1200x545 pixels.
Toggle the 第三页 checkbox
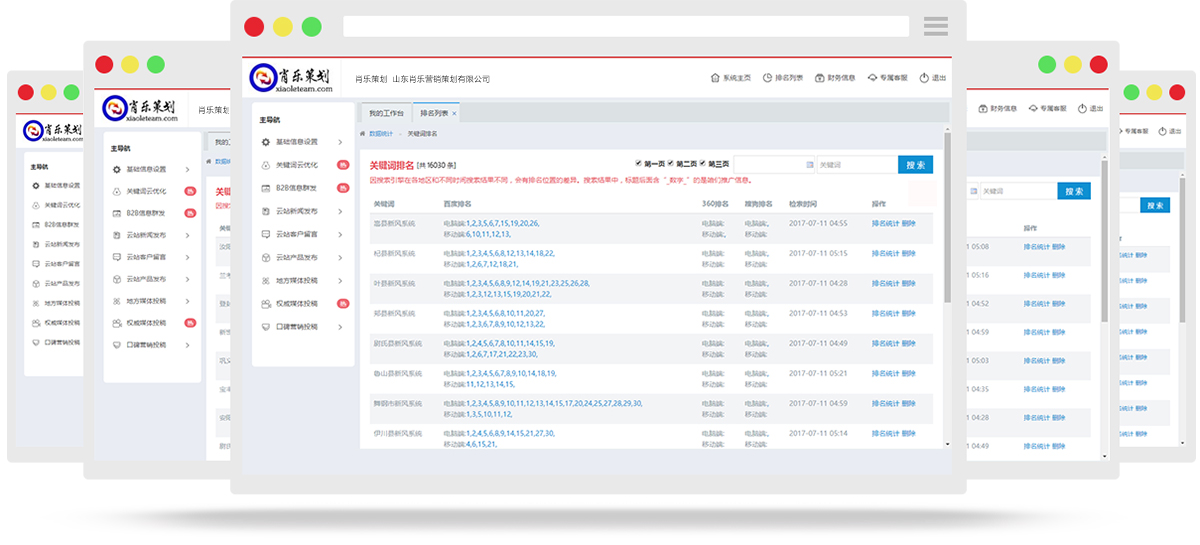[703, 163]
